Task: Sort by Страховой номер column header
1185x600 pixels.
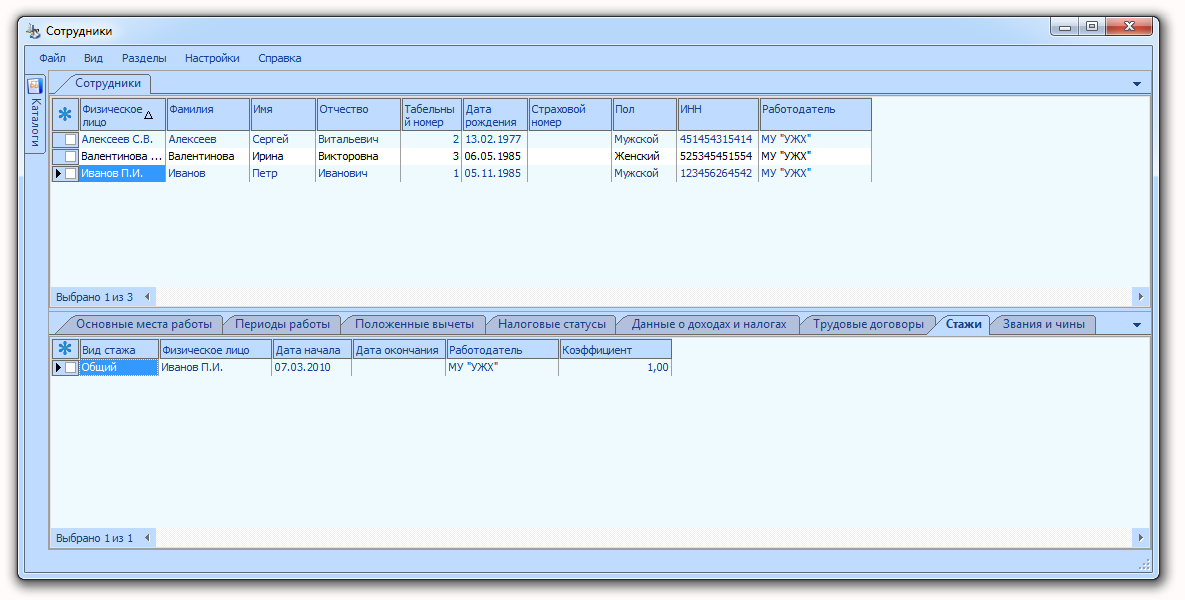Action: tap(570, 115)
